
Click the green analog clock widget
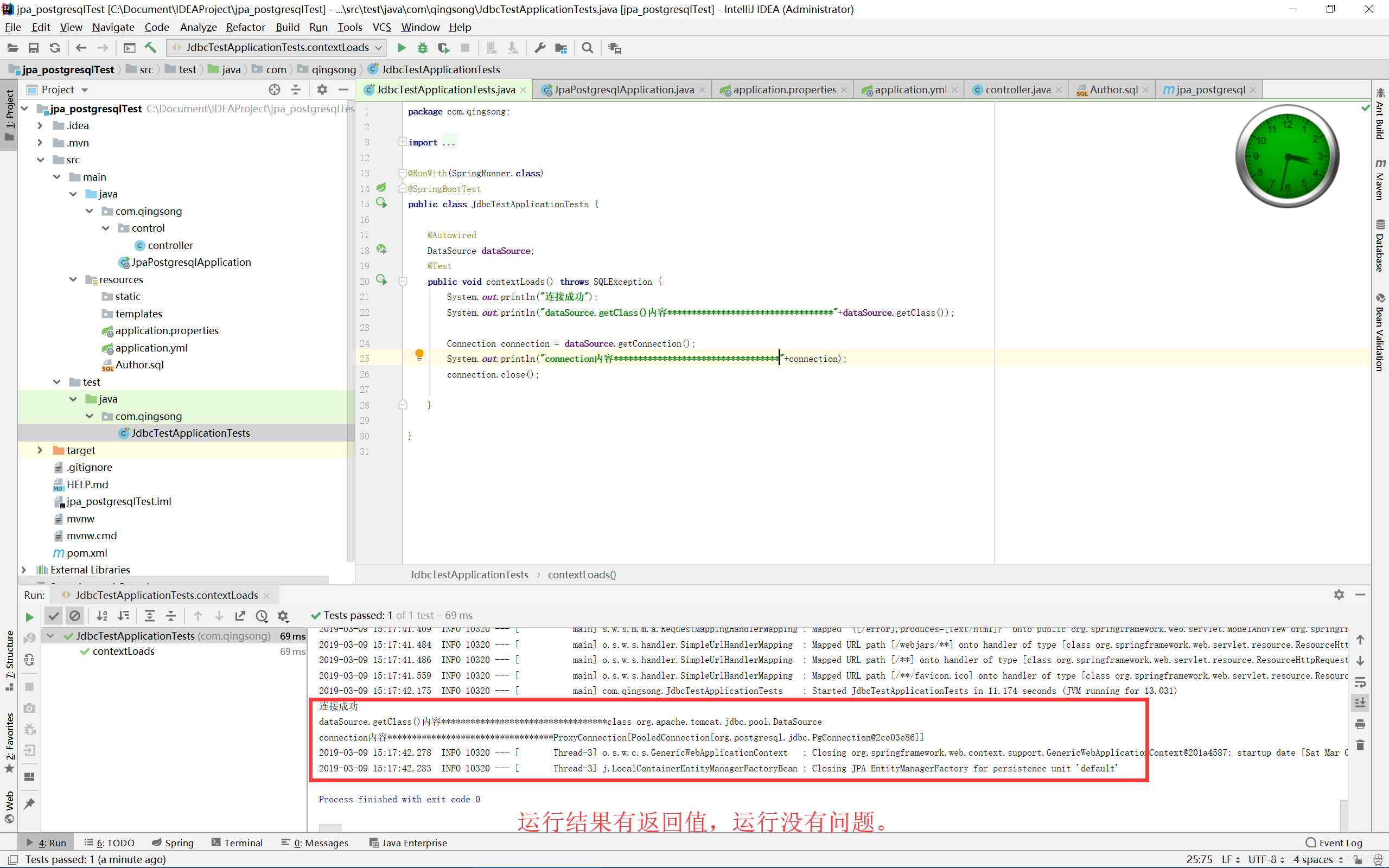pyautogui.click(x=1287, y=156)
